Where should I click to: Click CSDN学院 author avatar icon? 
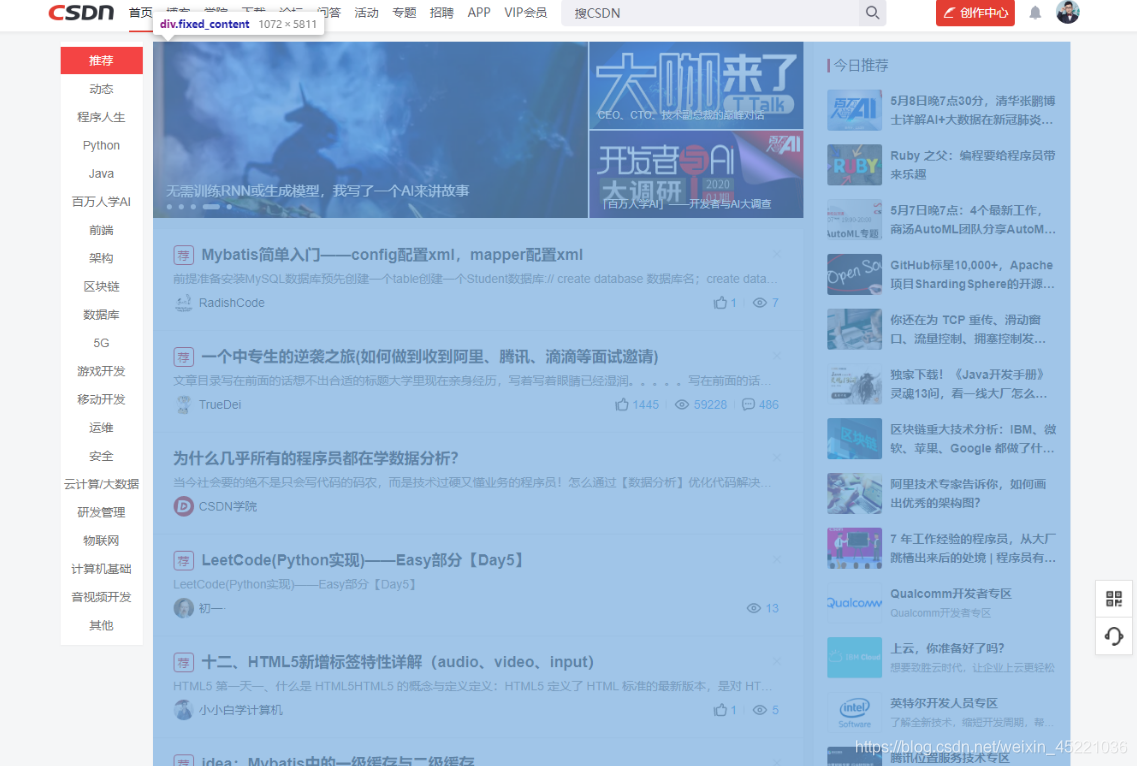click(x=183, y=506)
